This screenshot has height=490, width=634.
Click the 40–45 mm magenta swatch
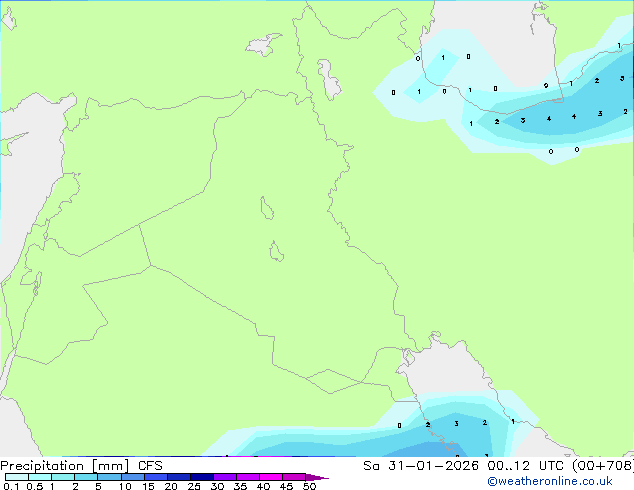271,477
